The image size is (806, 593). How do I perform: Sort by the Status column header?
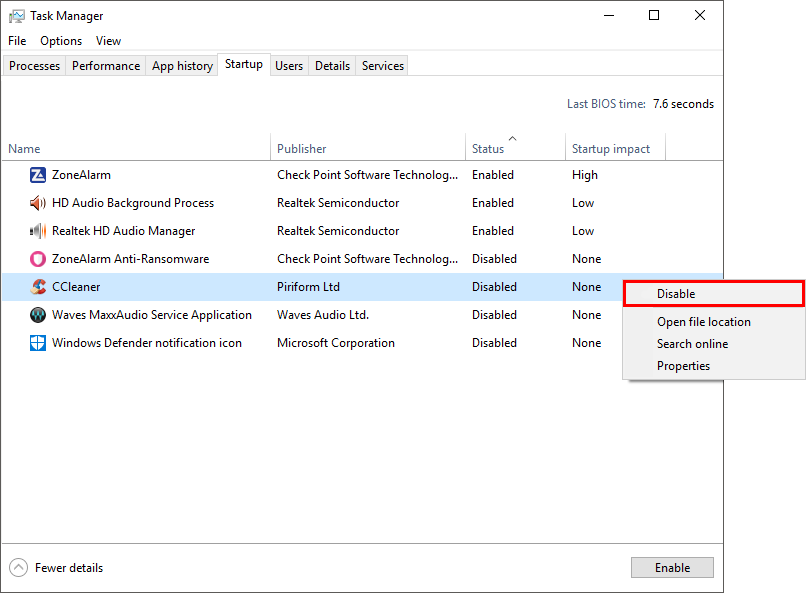[x=515, y=147]
